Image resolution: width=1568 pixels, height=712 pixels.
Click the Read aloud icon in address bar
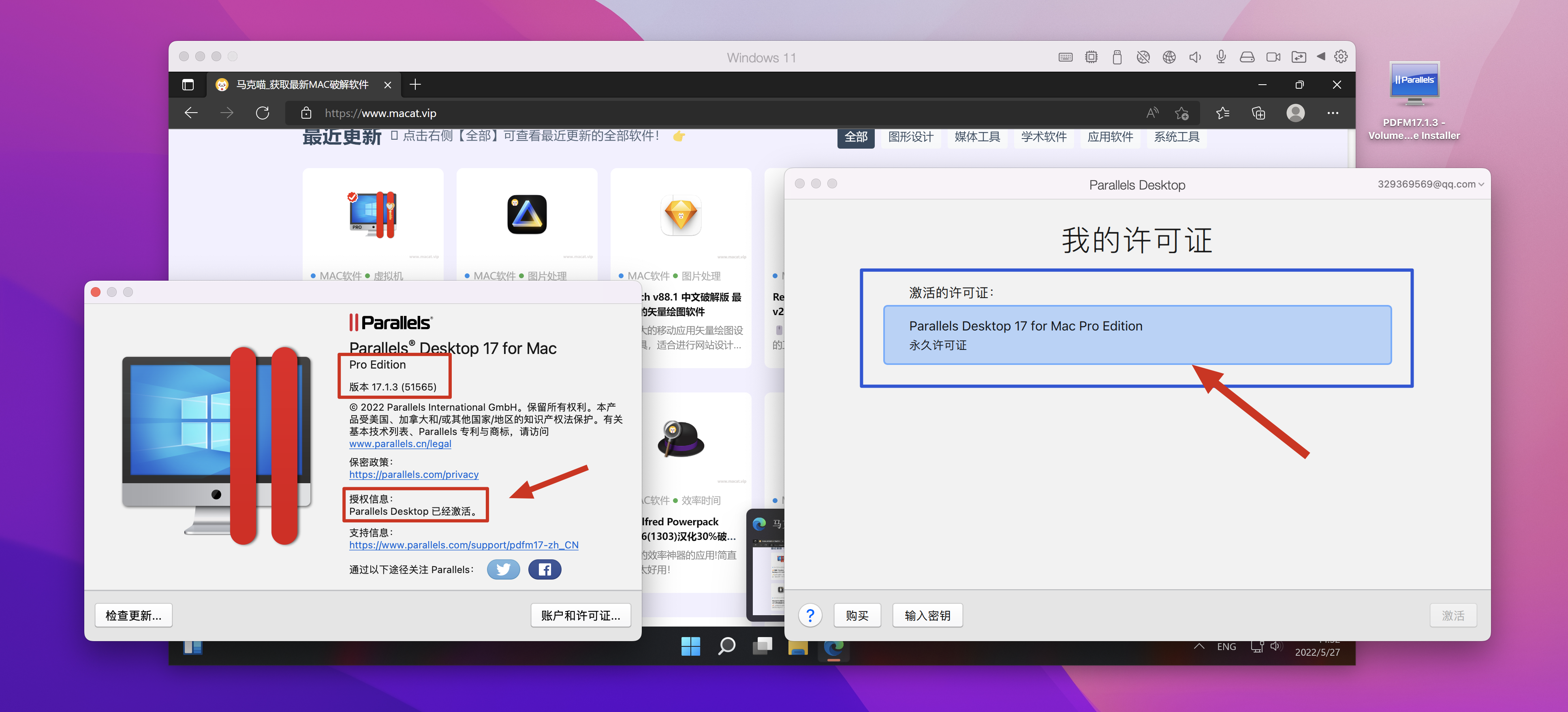[1152, 113]
